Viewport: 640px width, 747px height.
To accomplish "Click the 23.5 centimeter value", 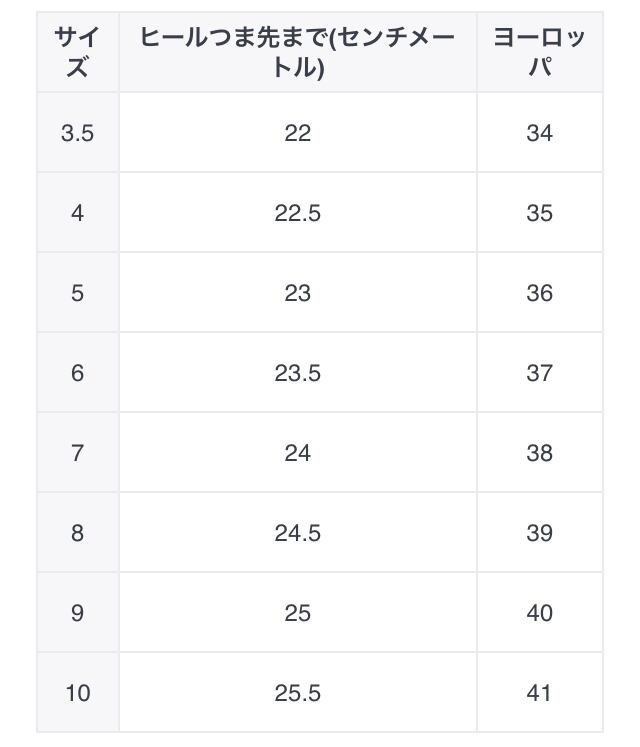I will point(297,373).
